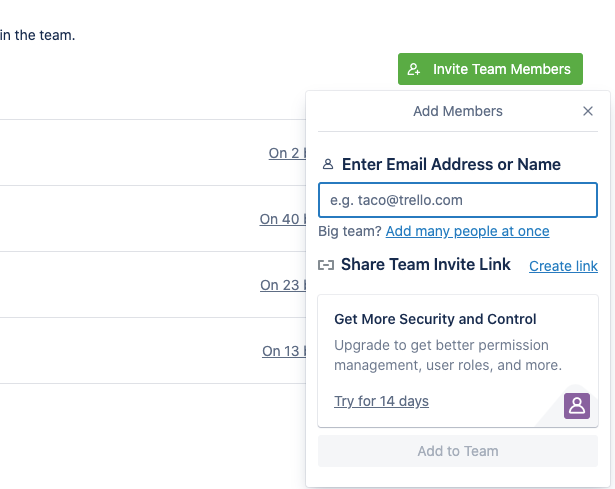Open the "On 13" boards link
The image size is (615, 489).
pos(283,351)
